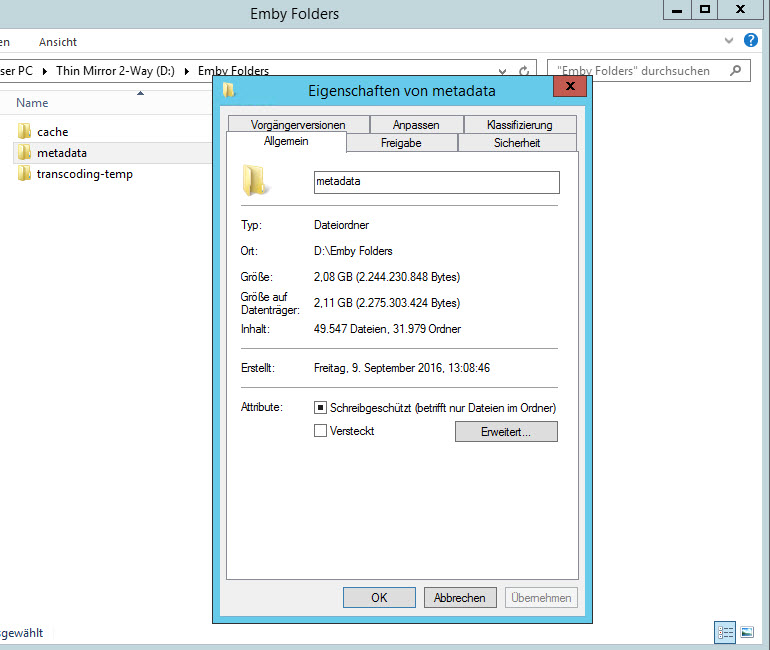Sort by the Name column header
The height and width of the screenshot is (650, 770).
32,103
